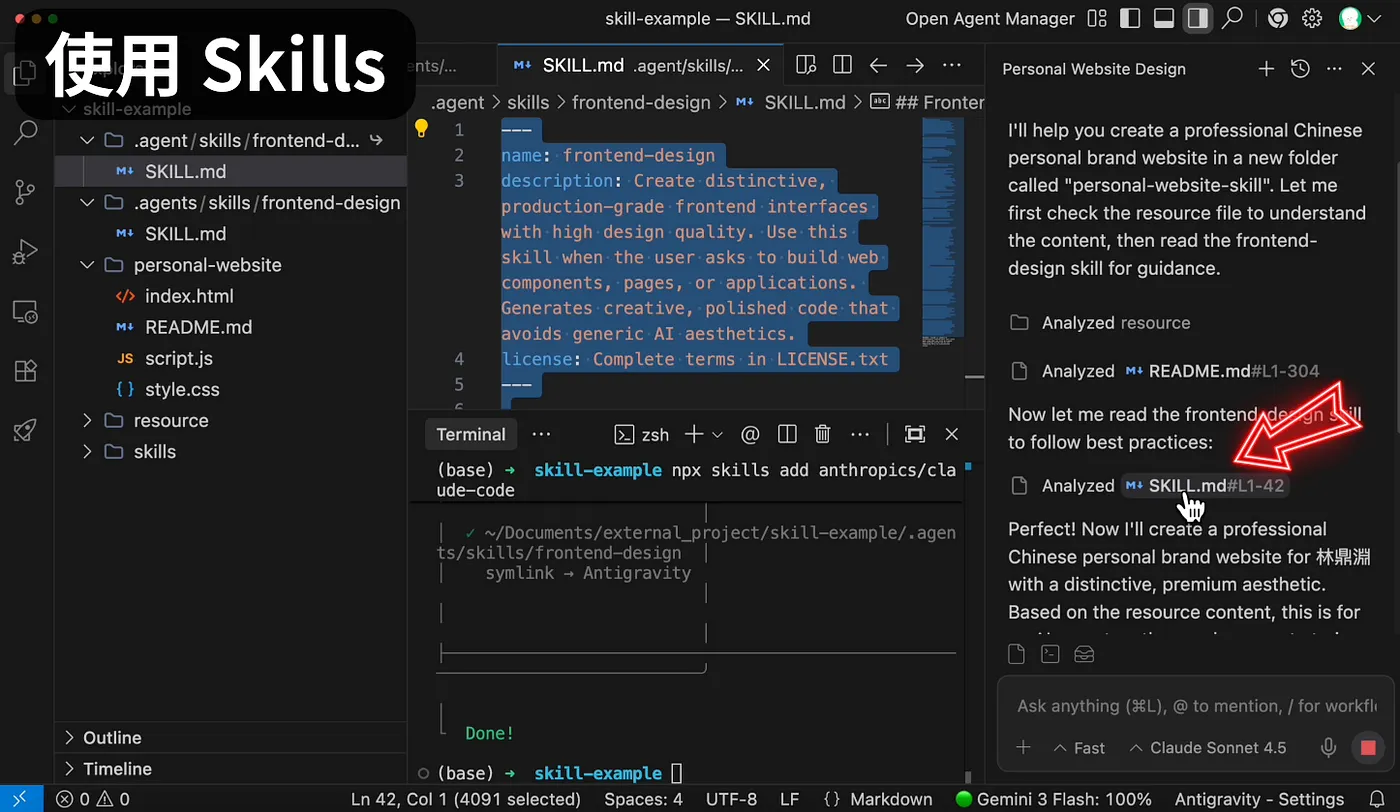This screenshot has width=1400, height=812.
Task: Click Open Agent Manager
Action: pyautogui.click(x=990, y=19)
